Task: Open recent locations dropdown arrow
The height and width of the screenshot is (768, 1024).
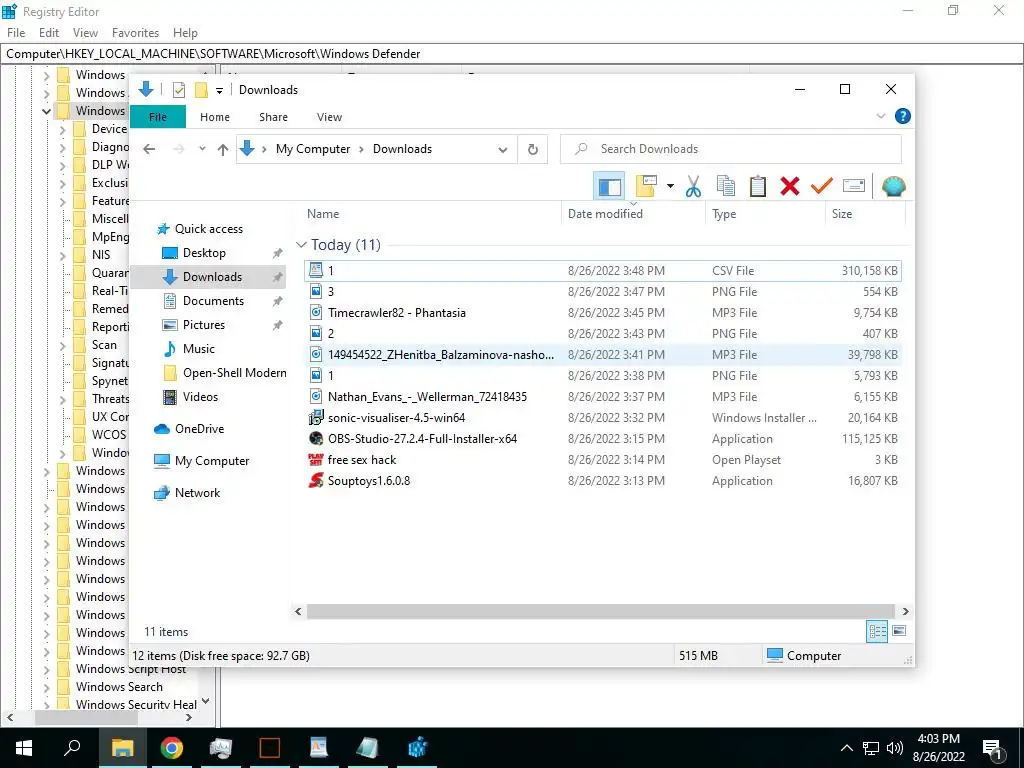Action: click(202, 150)
